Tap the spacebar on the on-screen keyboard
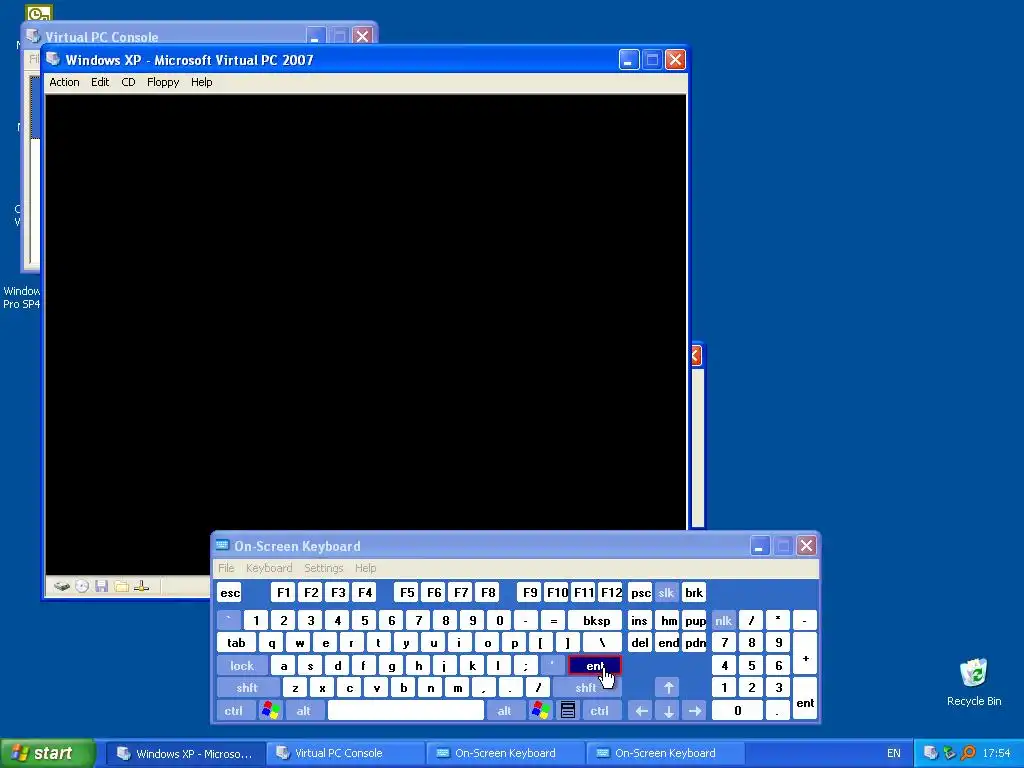The width and height of the screenshot is (1024, 768). tap(406, 711)
